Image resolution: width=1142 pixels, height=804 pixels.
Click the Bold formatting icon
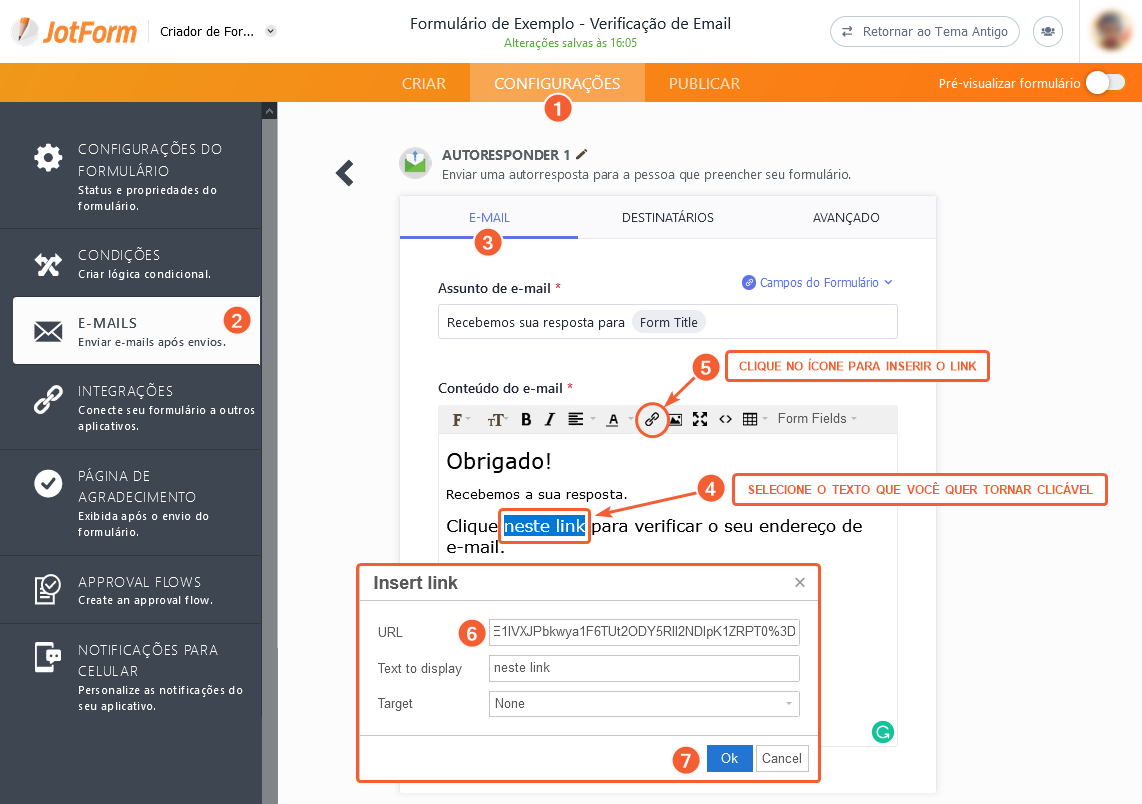525,419
